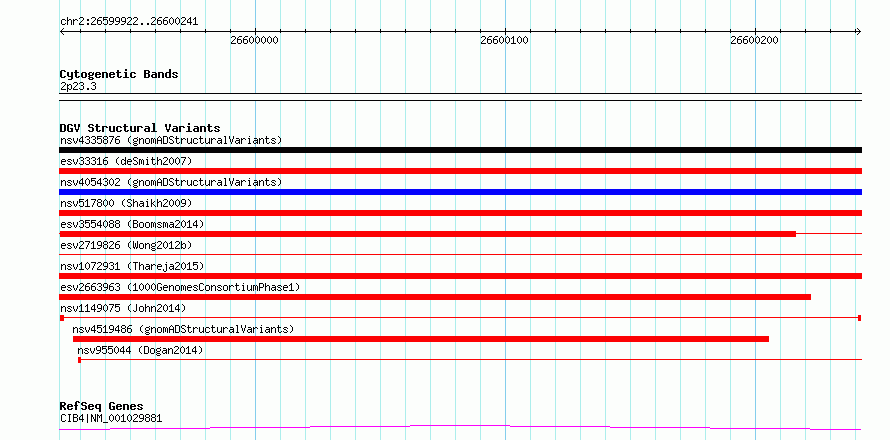Click the DGV Structural Variants track title
The height and width of the screenshot is (440, 890).
pyautogui.click(x=140, y=128)
